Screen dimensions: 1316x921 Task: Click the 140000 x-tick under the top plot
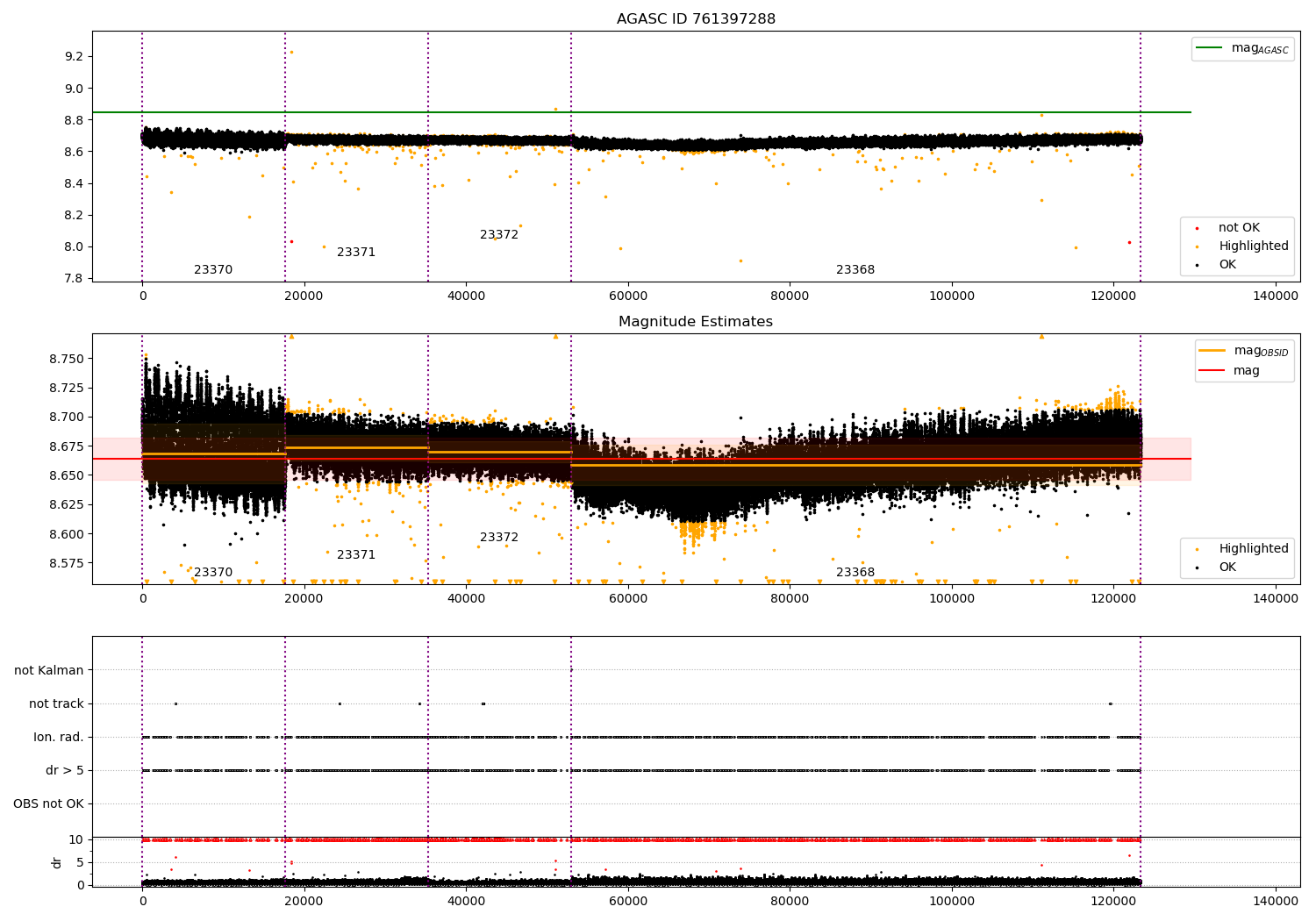click(x=1275, y=296)
